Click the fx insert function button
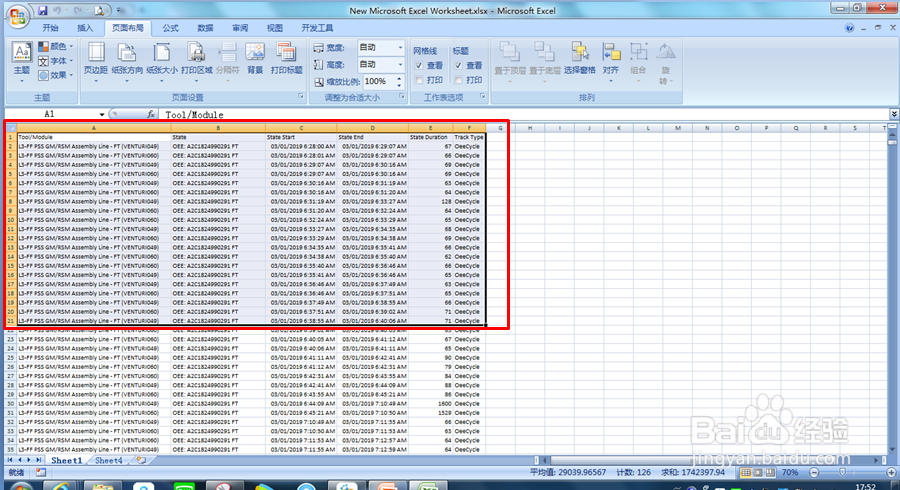This screenshot has height=490, width=900. tap(150, 114)
